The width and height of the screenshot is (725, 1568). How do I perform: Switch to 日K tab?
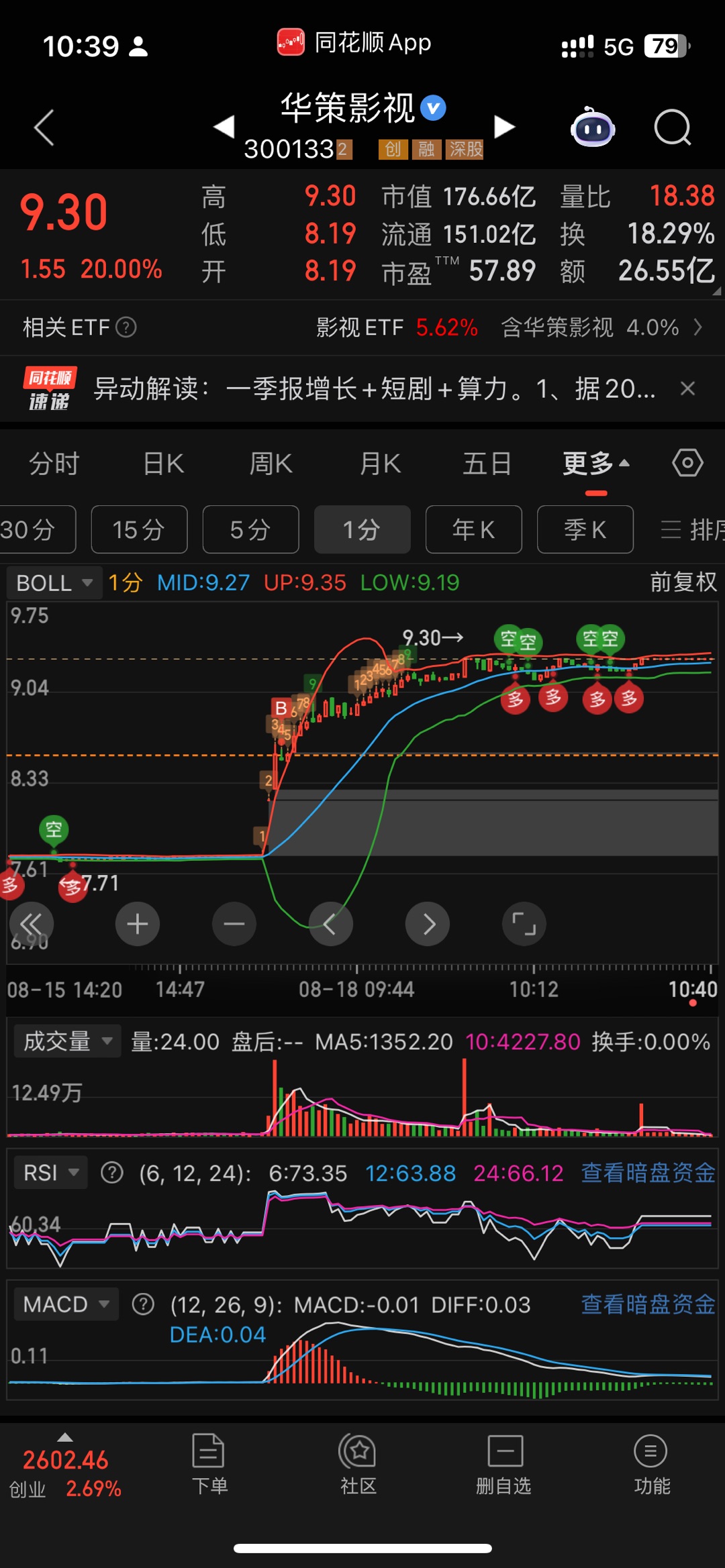coord(163,464)
